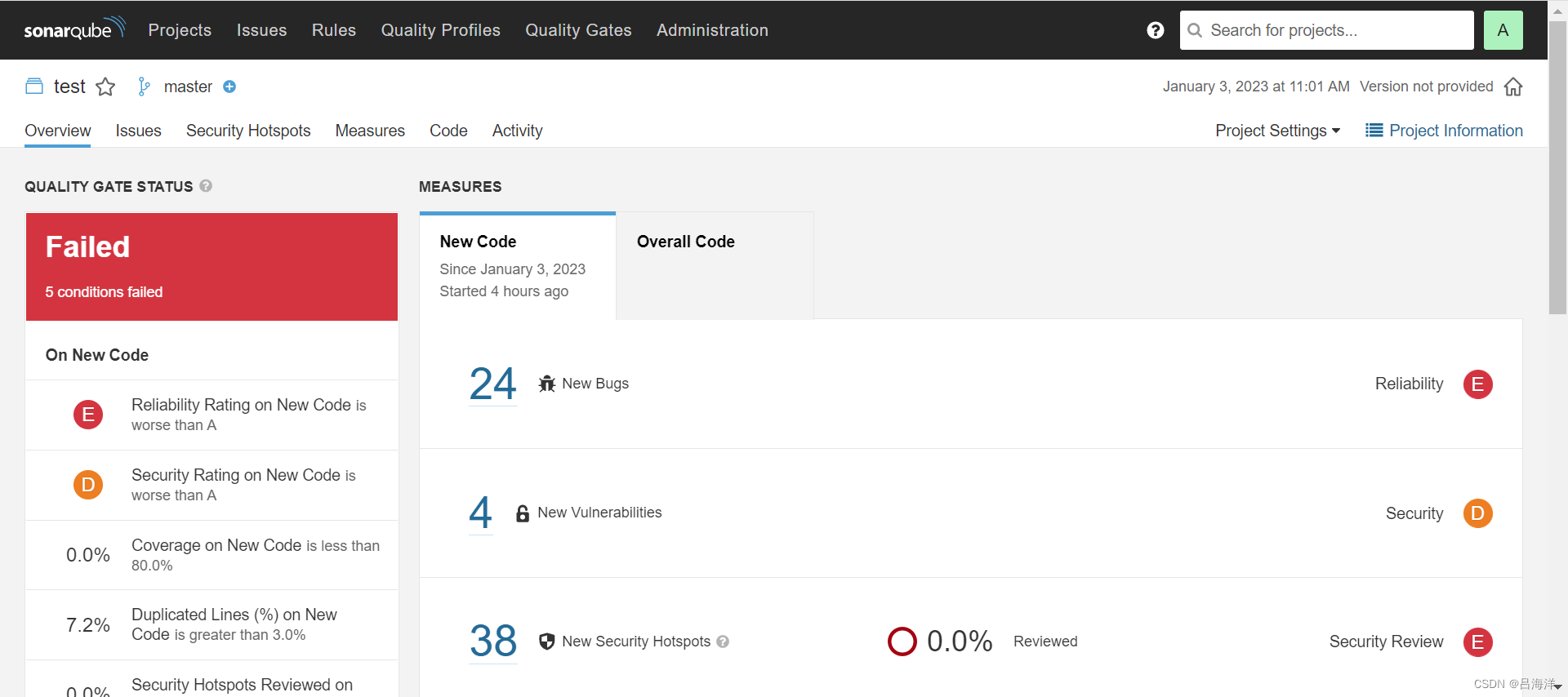
Task: Click the page vertical scrollbar
Action: click(x=1557, y=167)
